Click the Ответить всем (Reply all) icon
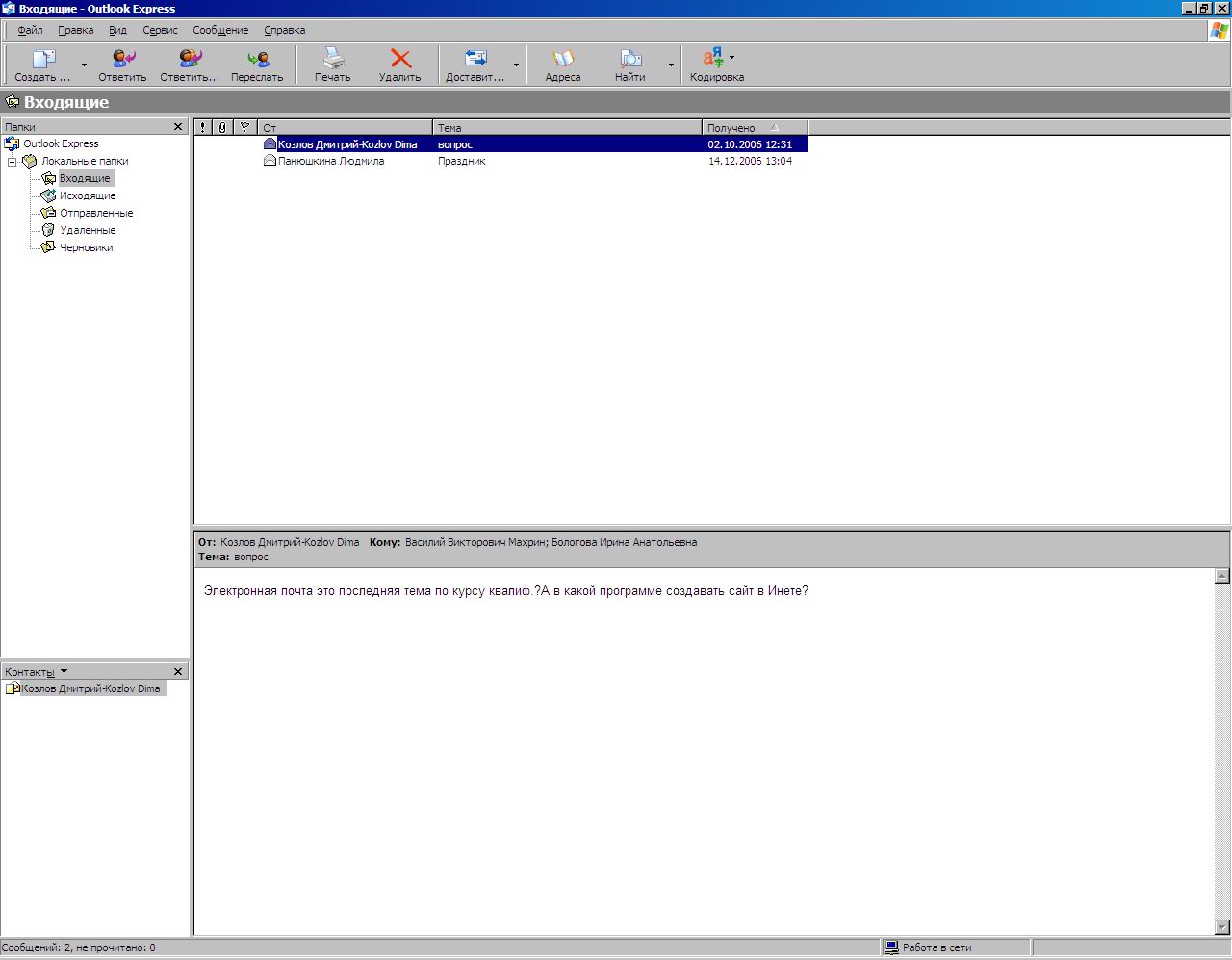 coord(191,60)
